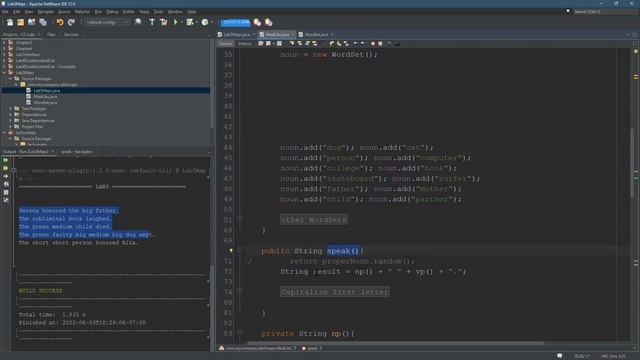Switch to the LabSMaps.java editor tab
Image resolution: width=640 pixels, height=360 pixels.
(236, 35)
